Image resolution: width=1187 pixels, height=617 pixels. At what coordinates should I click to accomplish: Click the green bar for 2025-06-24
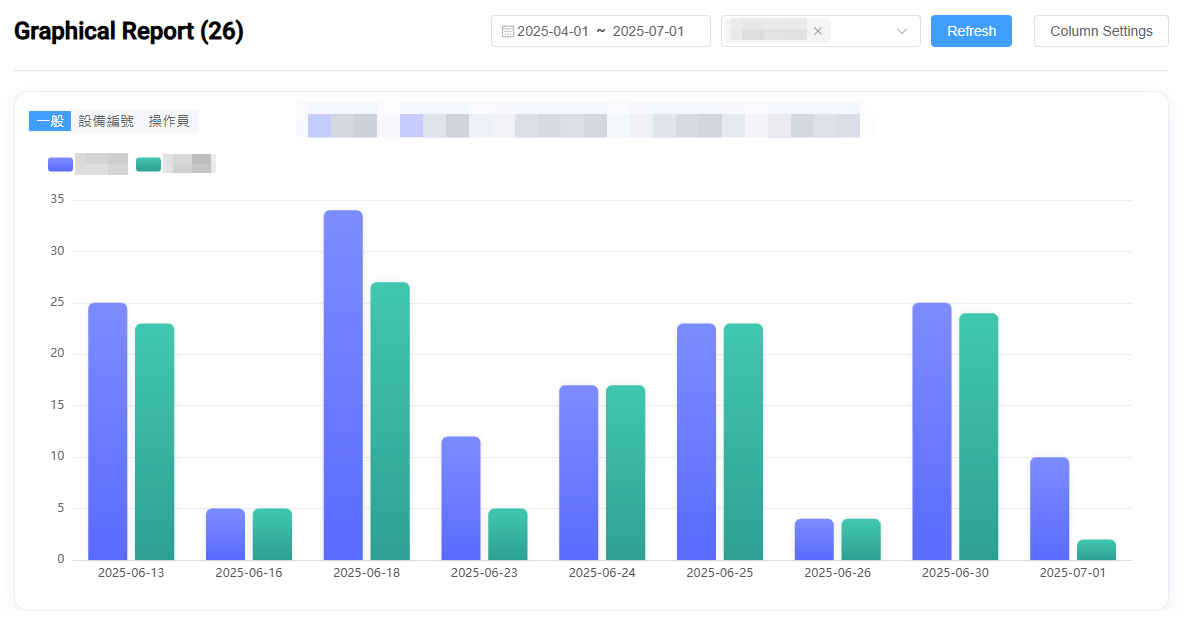tap(625, 472)
